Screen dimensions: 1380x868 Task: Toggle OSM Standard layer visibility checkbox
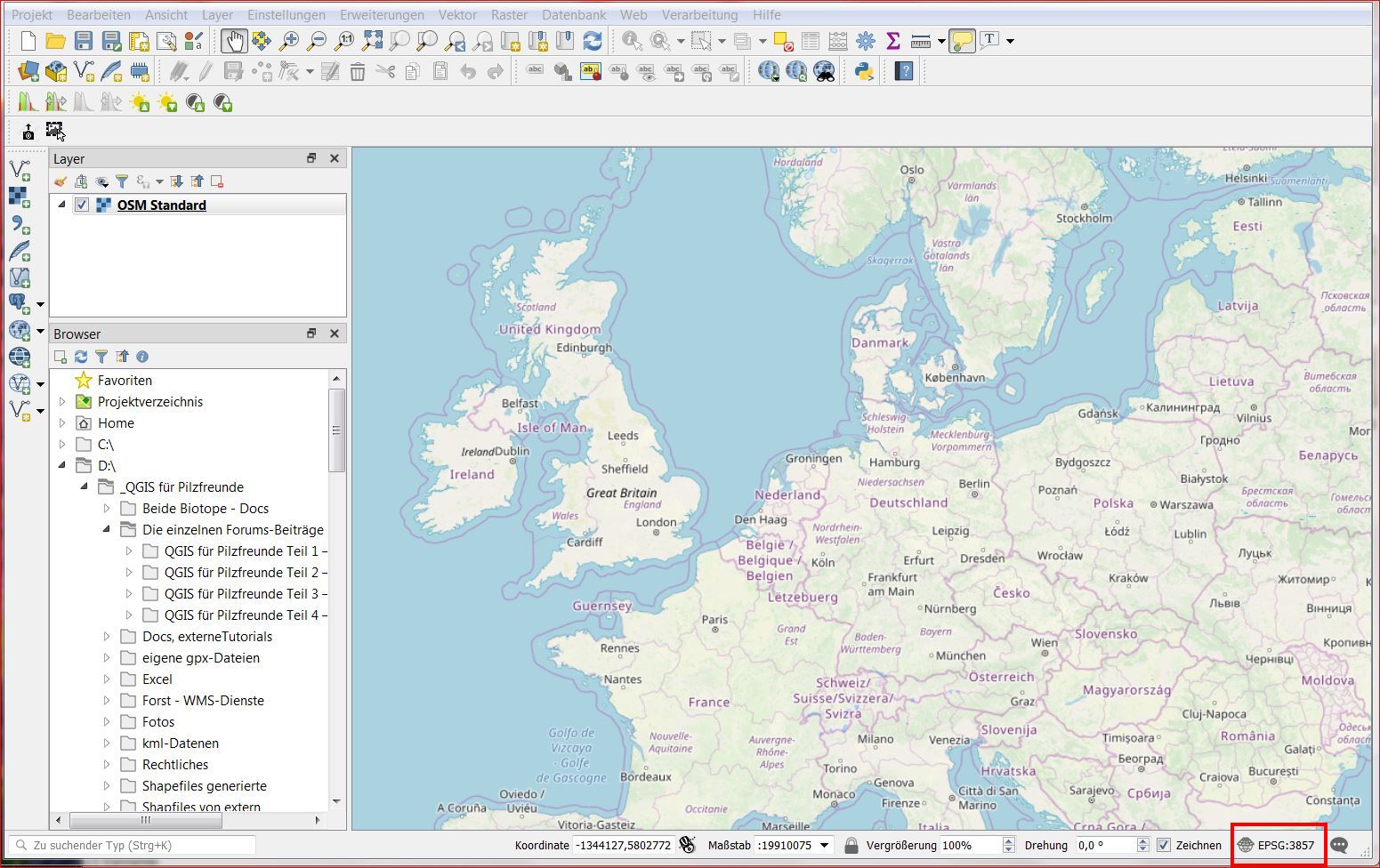pos(82,205)
